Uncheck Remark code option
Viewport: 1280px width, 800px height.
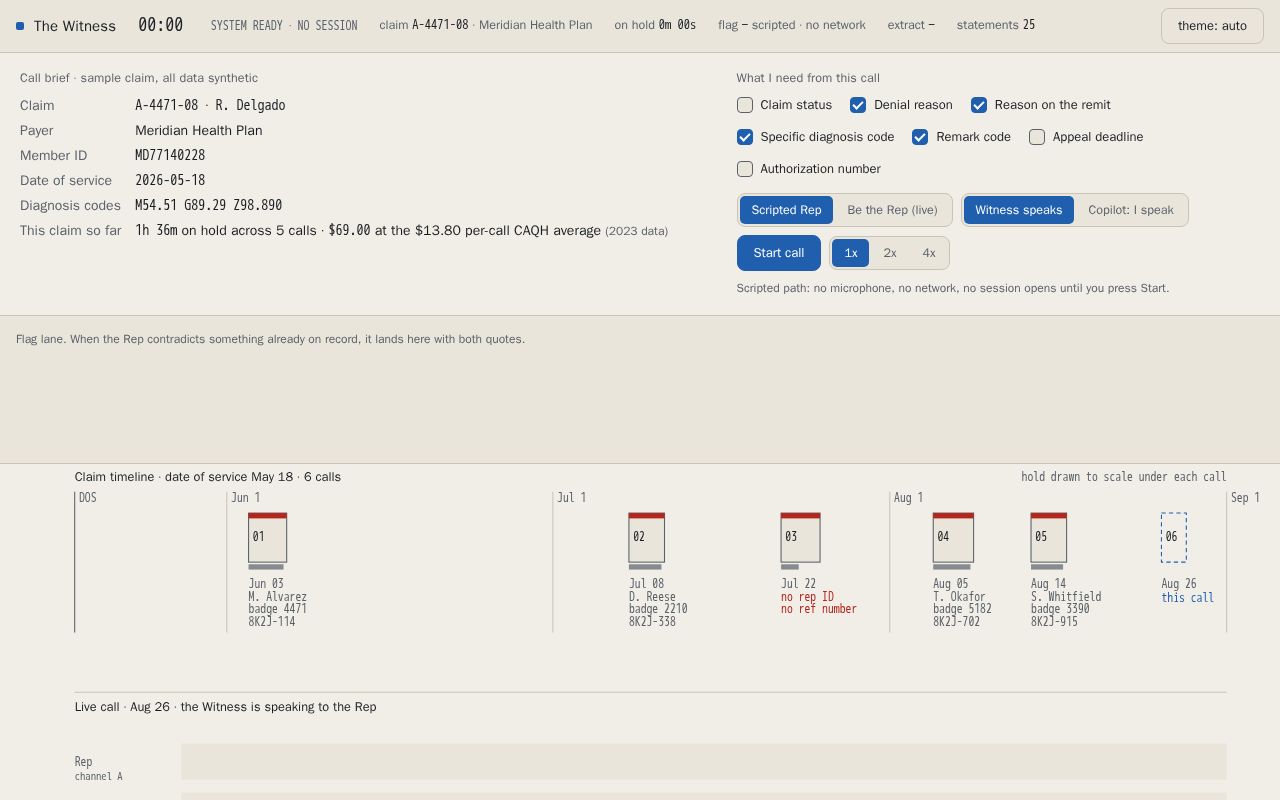point(920,137)
